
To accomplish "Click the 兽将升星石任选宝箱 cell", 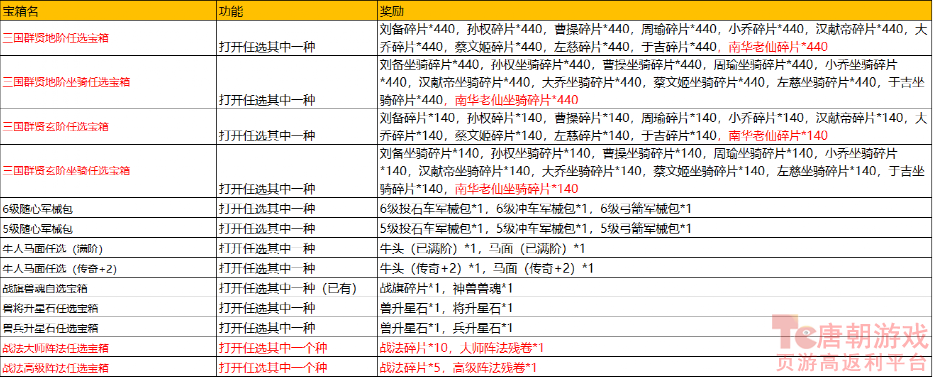I will (108, 307).
